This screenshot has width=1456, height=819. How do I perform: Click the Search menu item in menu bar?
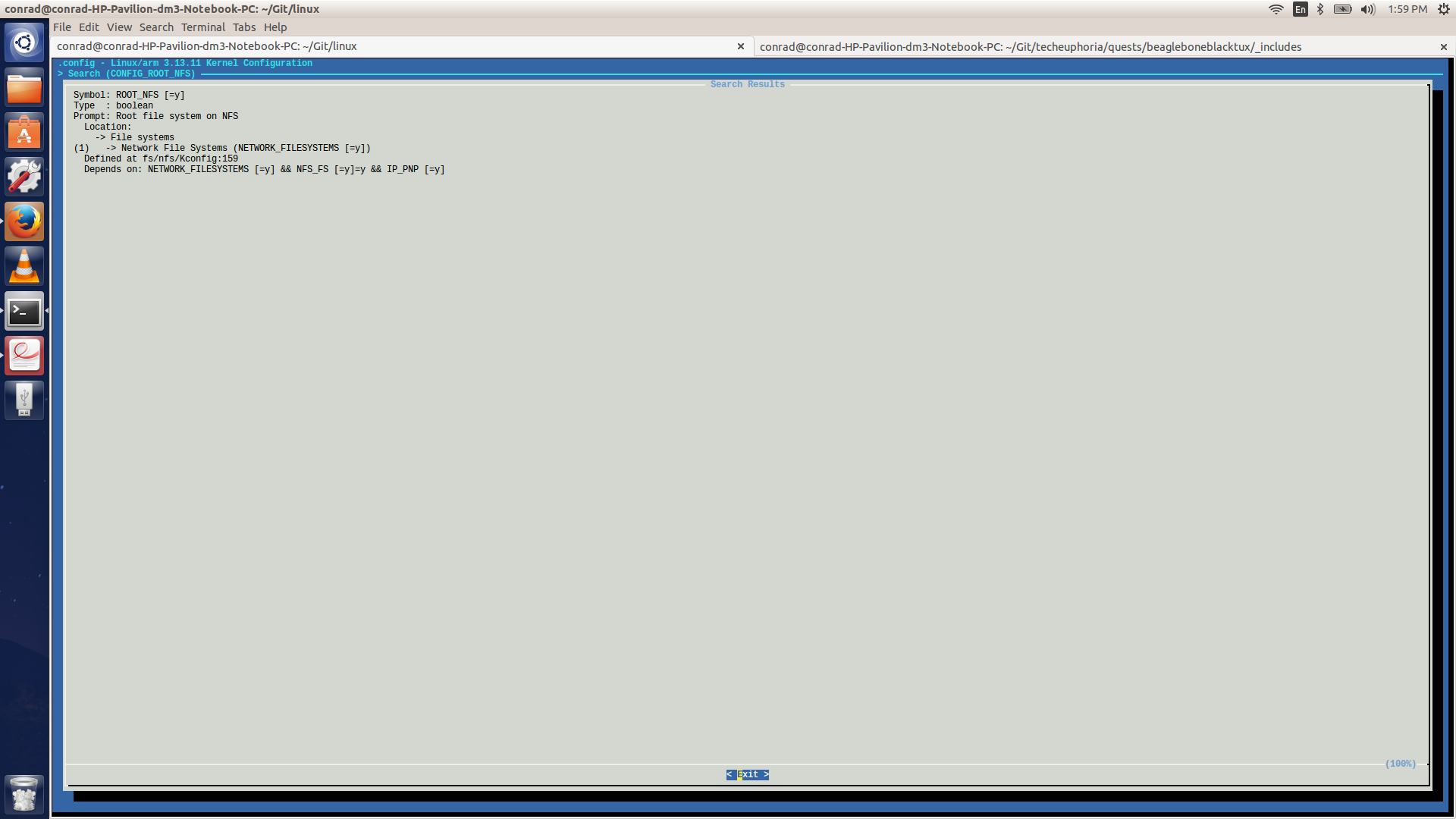pyautogui.click(x=155, y=27)
